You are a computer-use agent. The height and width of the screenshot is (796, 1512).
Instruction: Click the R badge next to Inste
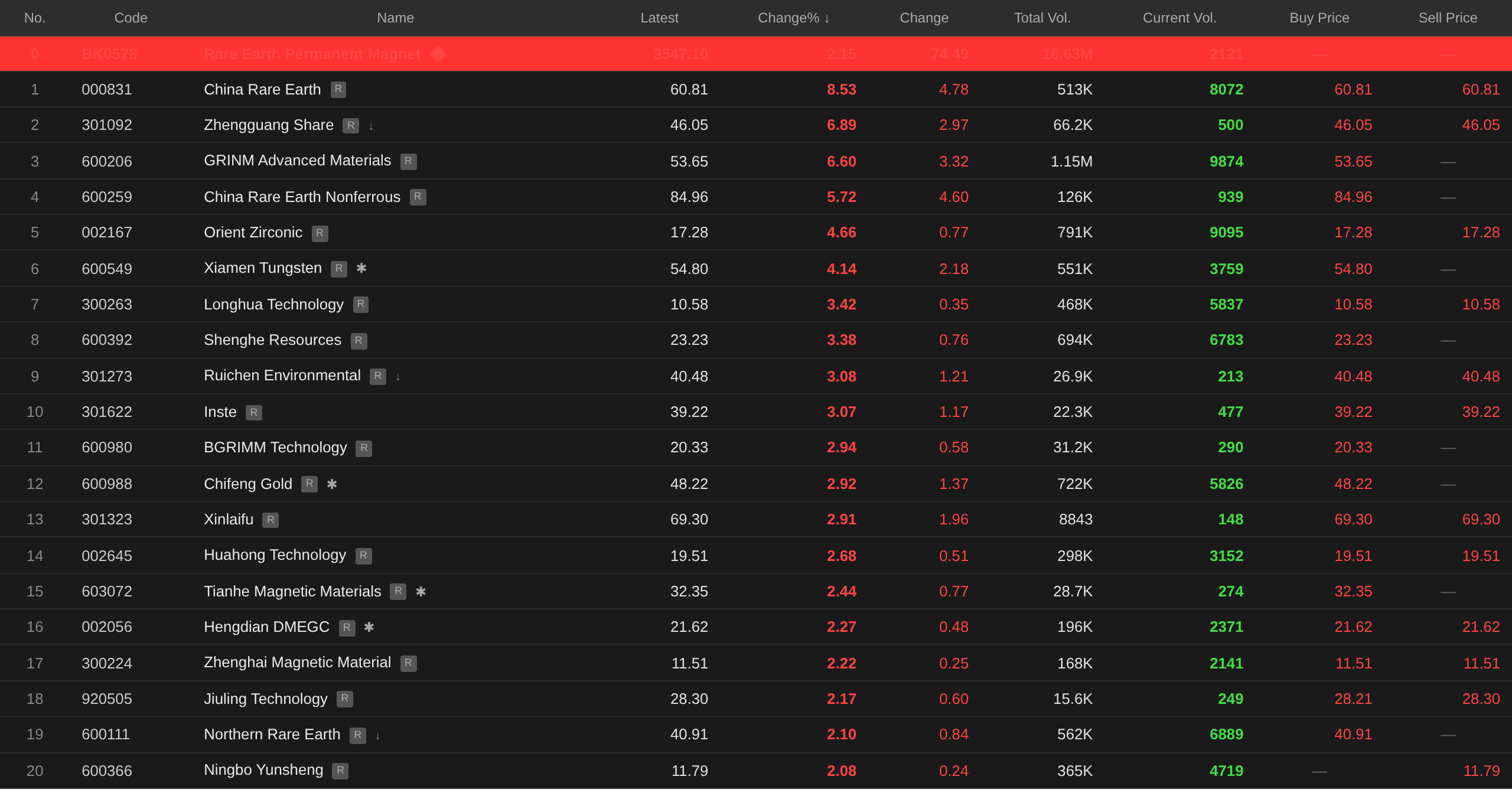tap(254, 413)
